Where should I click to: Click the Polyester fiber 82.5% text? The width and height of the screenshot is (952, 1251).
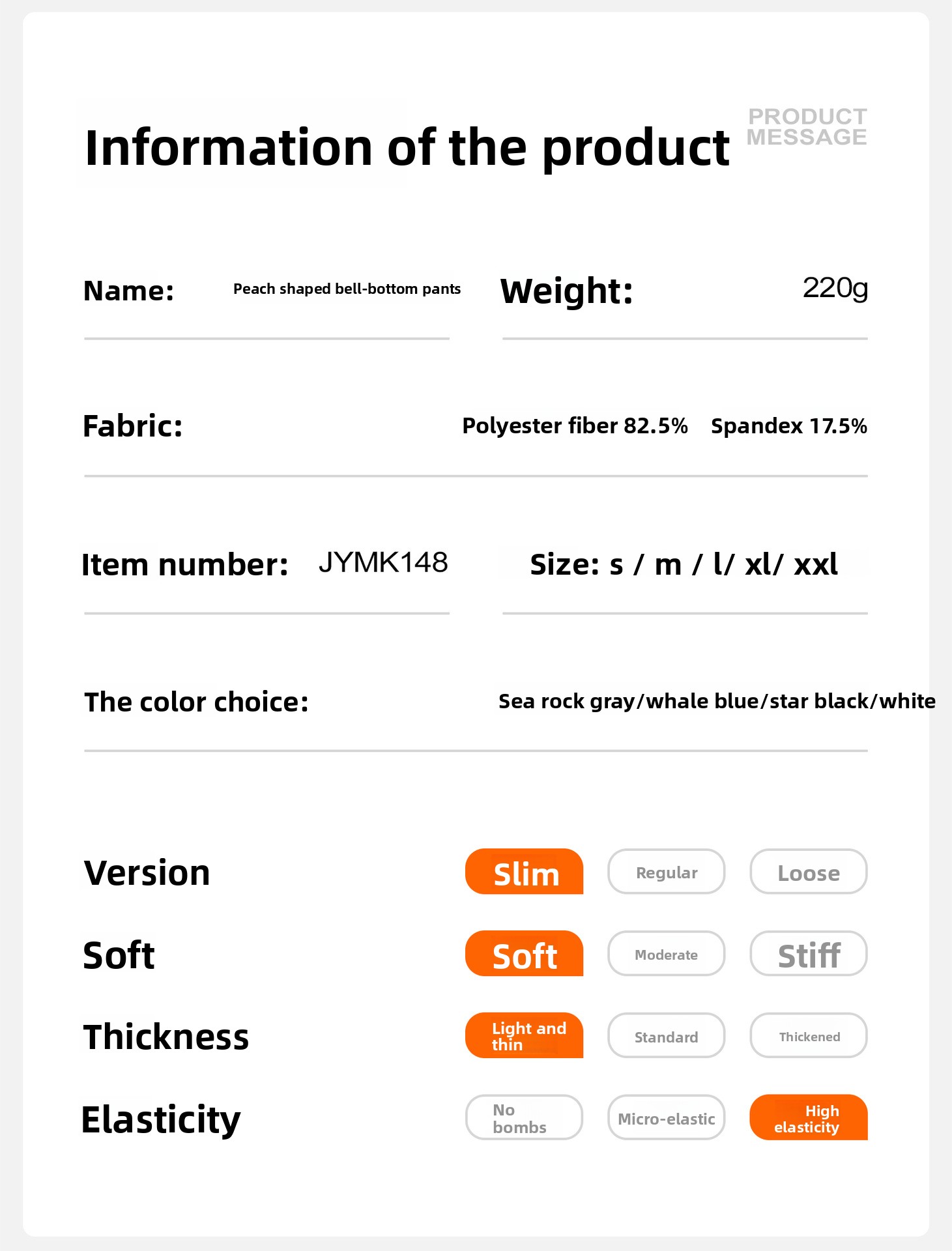[575, 425]
